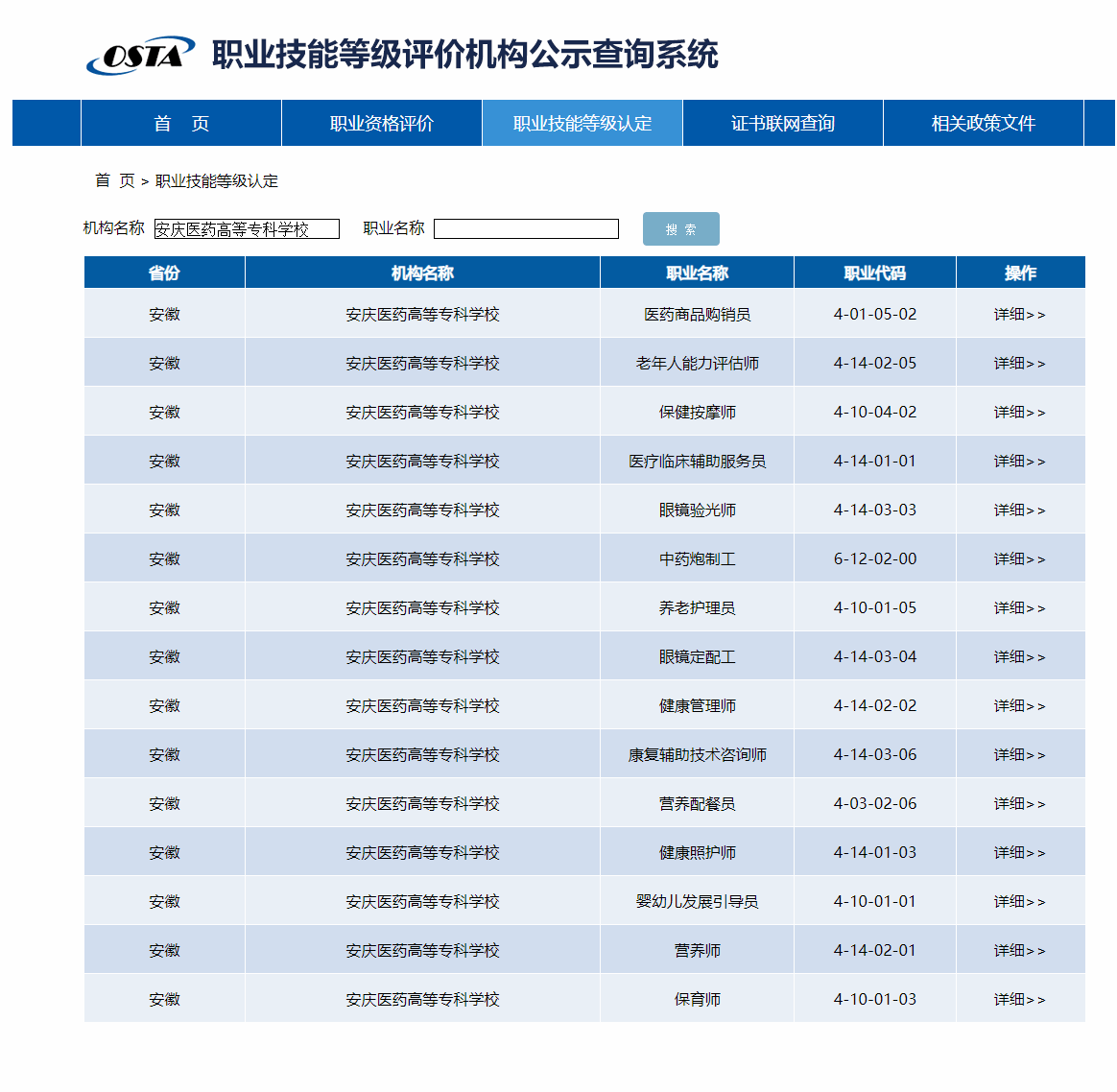Screen dimensions: 1117x1092
Task: Click the 职业代码 column header
Action: (874, 273)
